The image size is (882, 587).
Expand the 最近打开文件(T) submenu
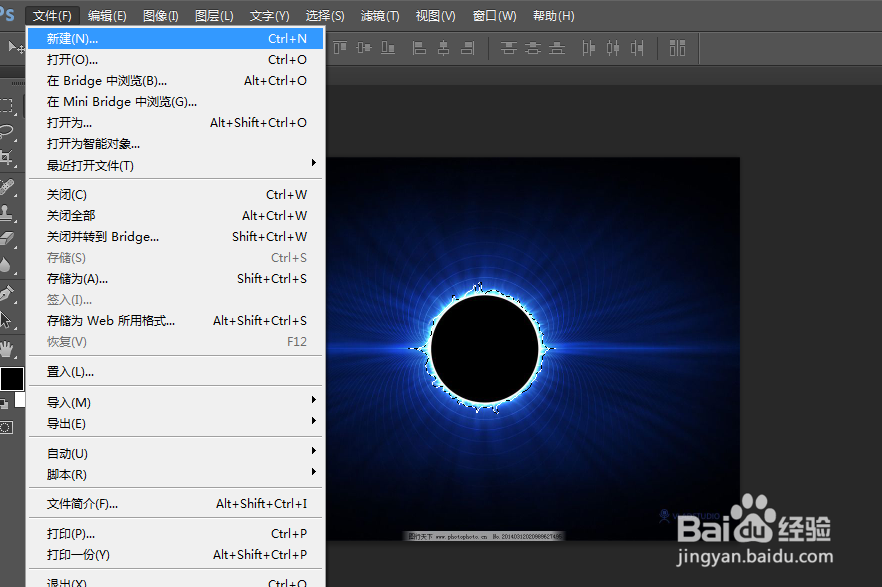(176, 165)
